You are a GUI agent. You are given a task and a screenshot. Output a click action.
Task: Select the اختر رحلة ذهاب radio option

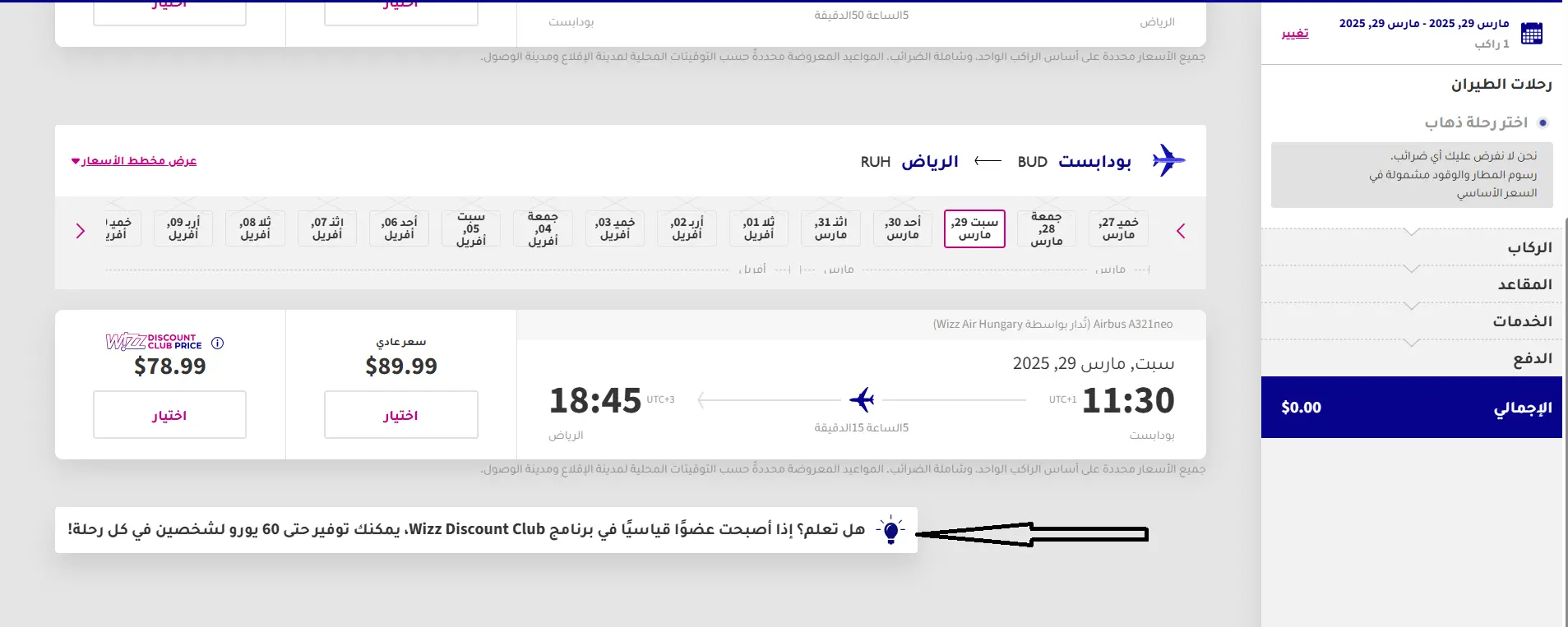(x=1543, y=122)
